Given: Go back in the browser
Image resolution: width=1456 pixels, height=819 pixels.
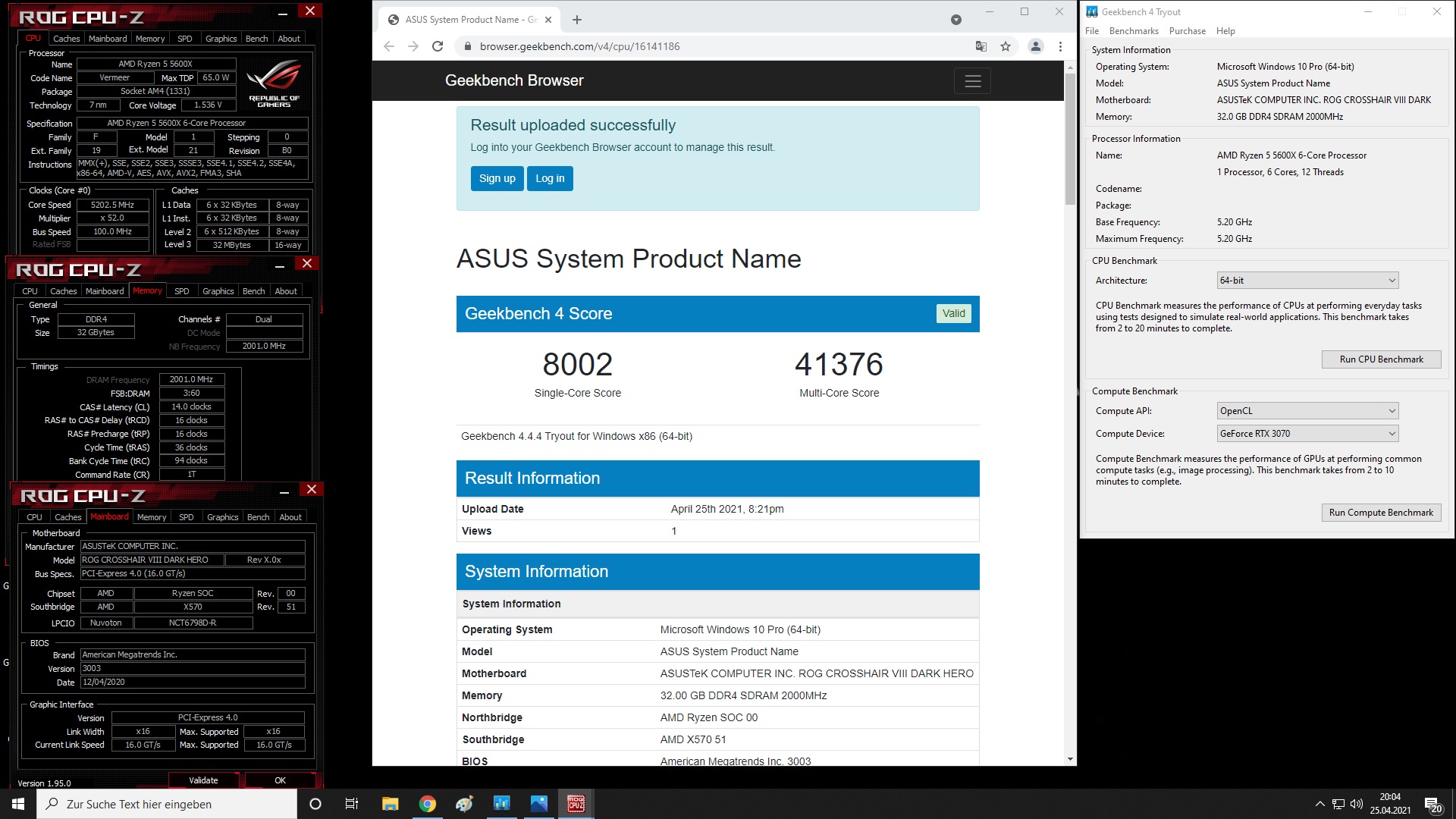Looking at the screenshot, I should [389, 46].
